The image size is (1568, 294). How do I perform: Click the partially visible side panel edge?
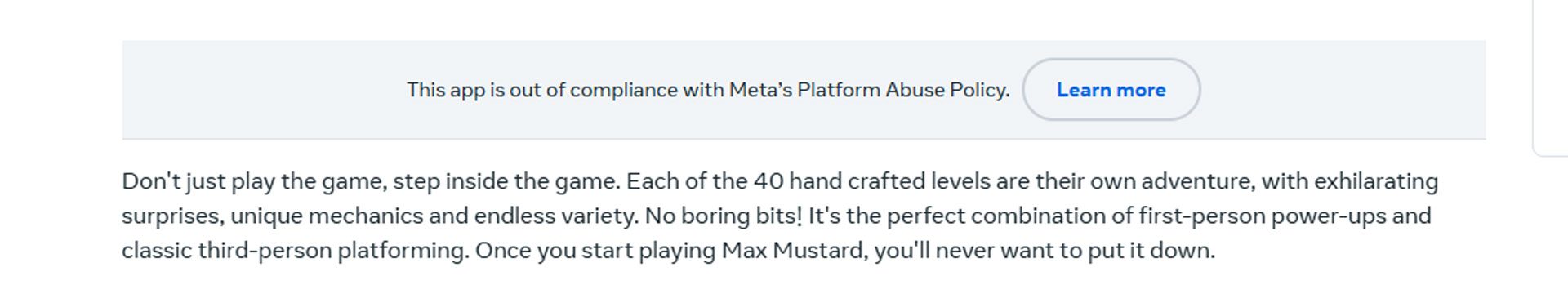pos(1551,78)
